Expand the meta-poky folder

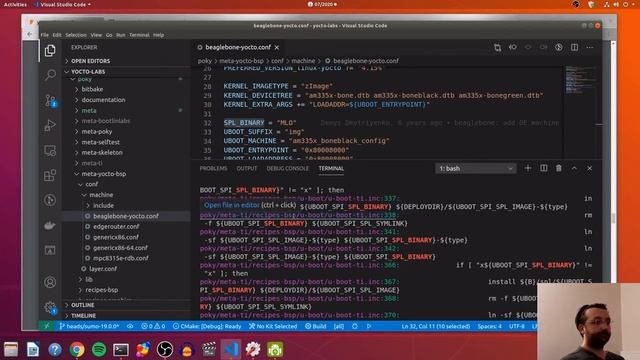tap(97, 131)
